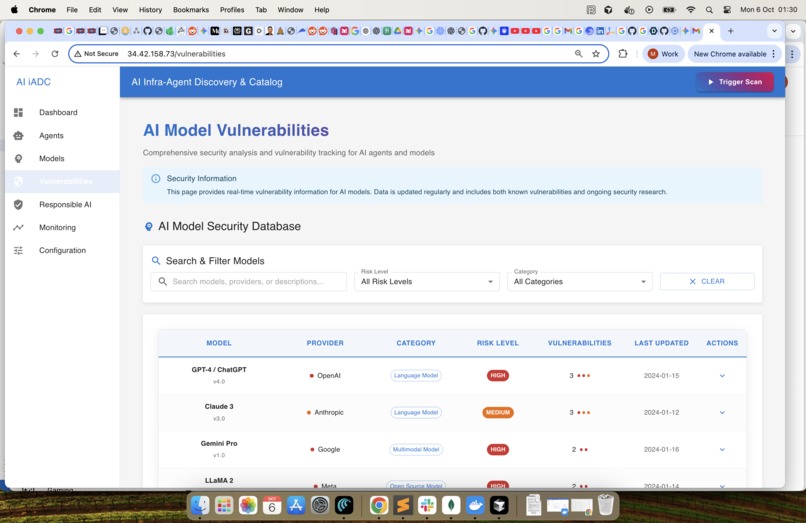Open the History menu

point(150,10)
